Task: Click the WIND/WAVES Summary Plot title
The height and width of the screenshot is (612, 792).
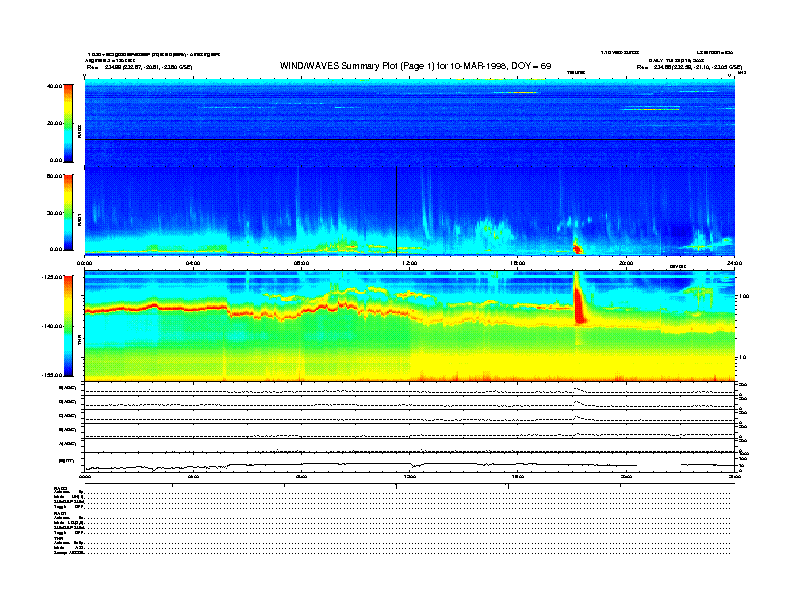Action: pyautogui.click(x=415, y=66)
